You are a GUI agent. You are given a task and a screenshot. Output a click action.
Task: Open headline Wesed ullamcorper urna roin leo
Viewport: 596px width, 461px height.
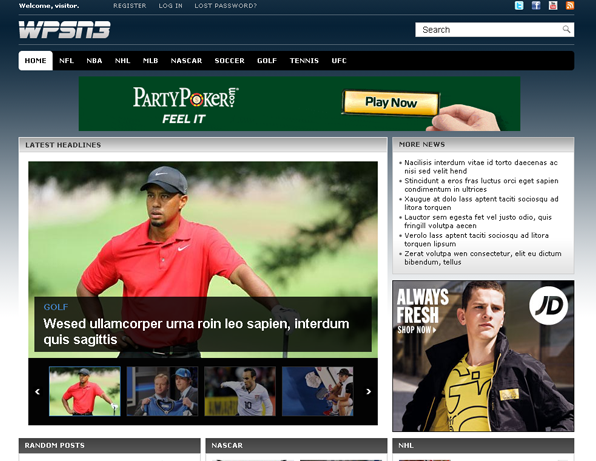coord(196,331)
